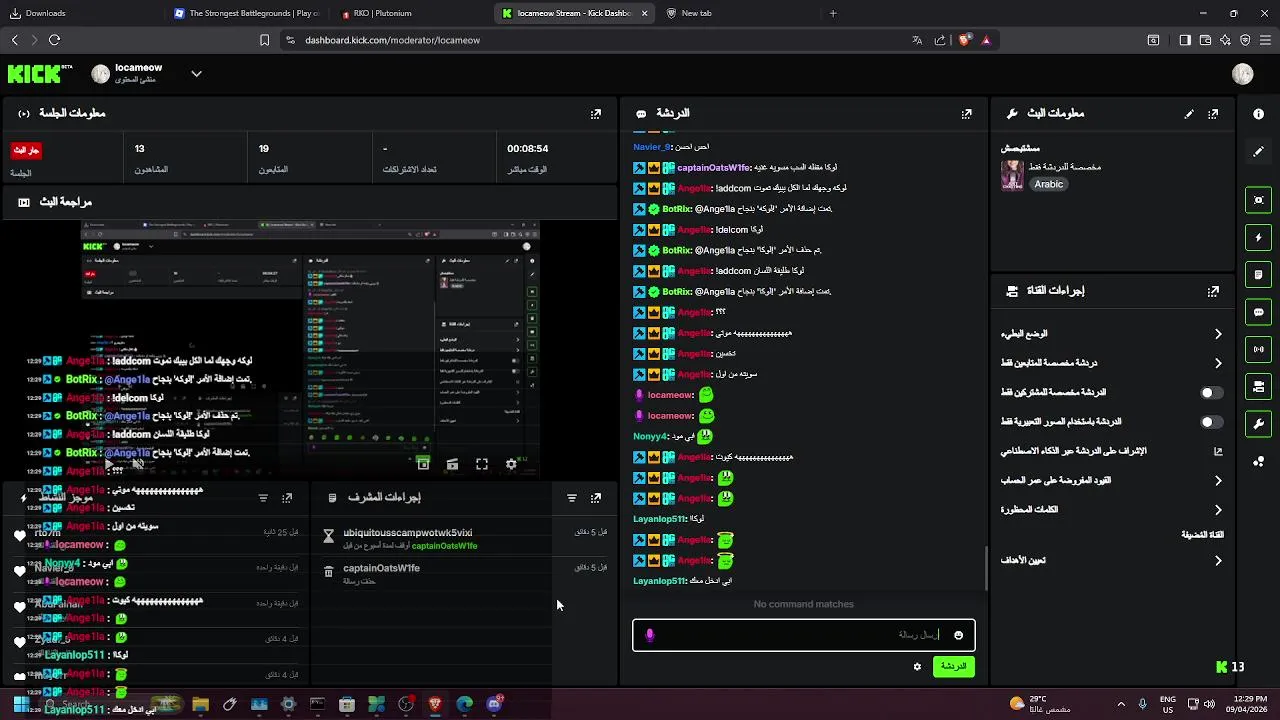Click the Kick logo
1280x720 pixels.
click(40, 74)
